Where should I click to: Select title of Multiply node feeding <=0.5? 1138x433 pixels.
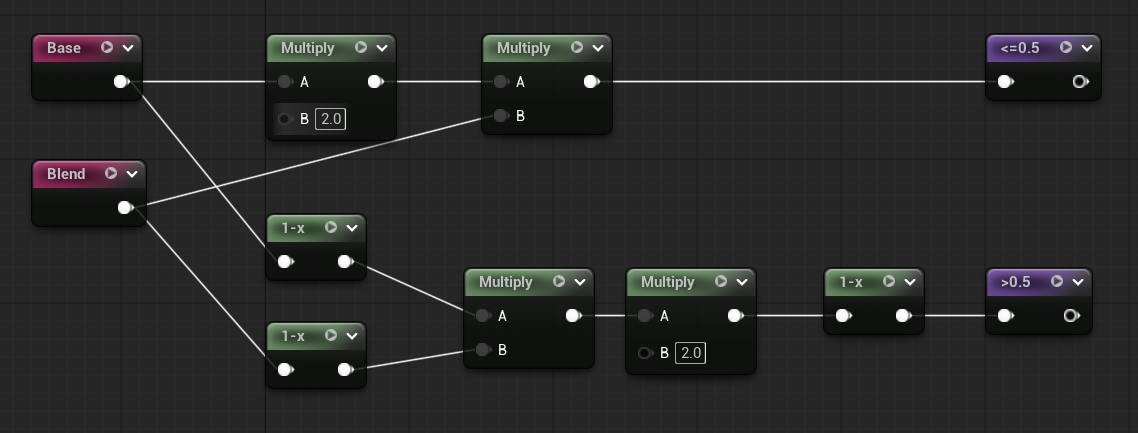[524, 48]
